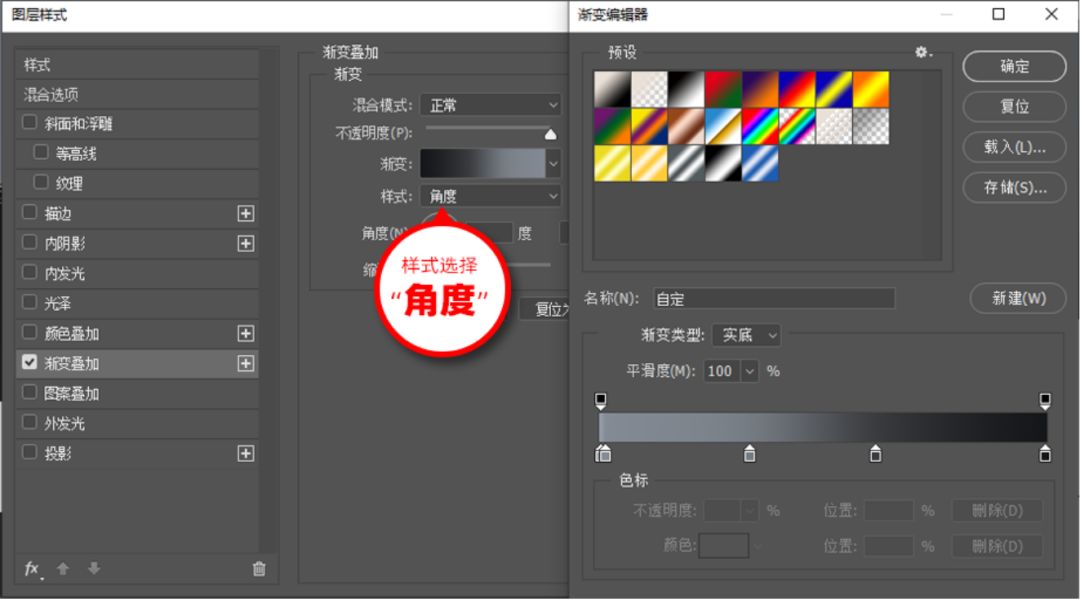The height and width of the screenshot is (599, 1080).
Task: Click the fx effects icon at panel bottom
Action: click(x=32, y=569)
